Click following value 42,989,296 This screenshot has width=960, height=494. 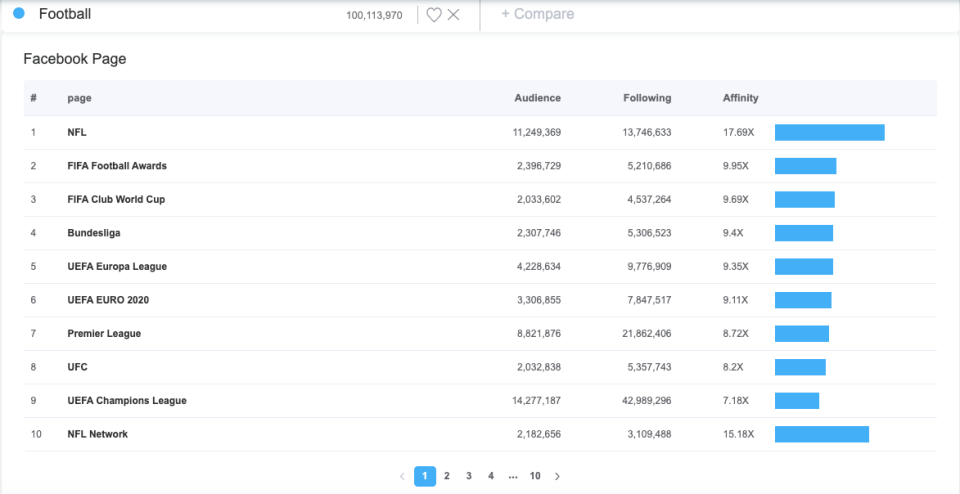click(x=647, y=401)
